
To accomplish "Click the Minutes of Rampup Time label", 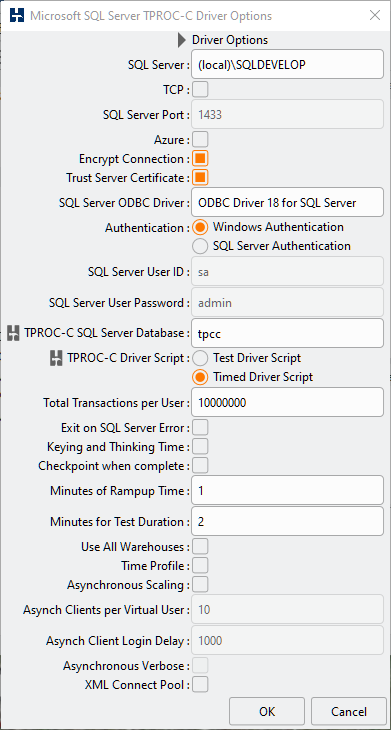I will [x=119, y=491].
